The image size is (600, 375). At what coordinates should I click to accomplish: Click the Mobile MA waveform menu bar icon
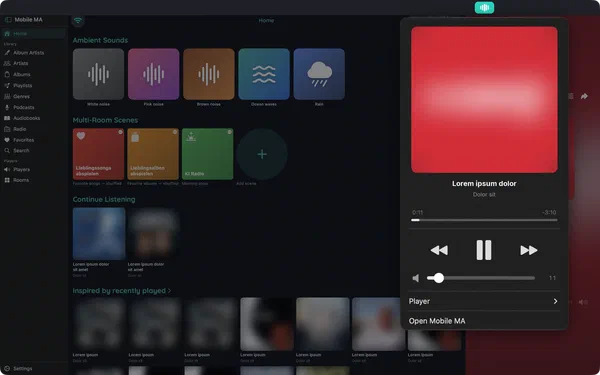click(x=484, y=8)
